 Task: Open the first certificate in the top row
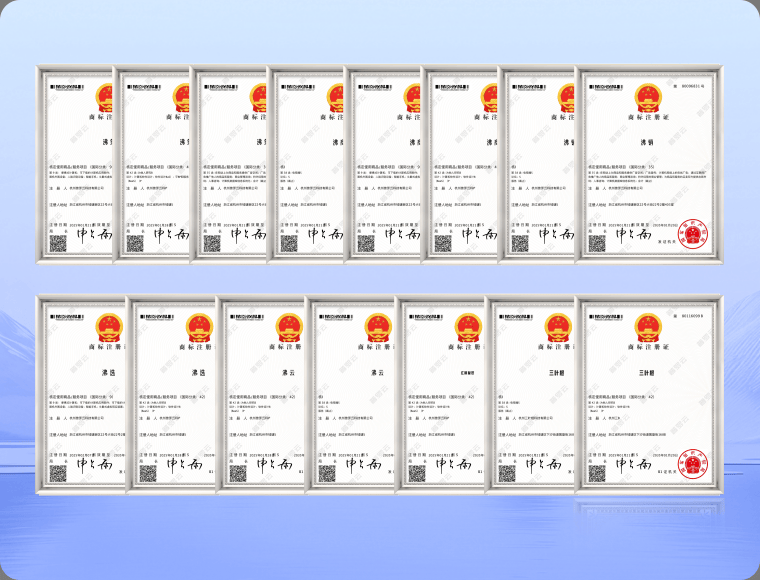click(x=74, y=165)
